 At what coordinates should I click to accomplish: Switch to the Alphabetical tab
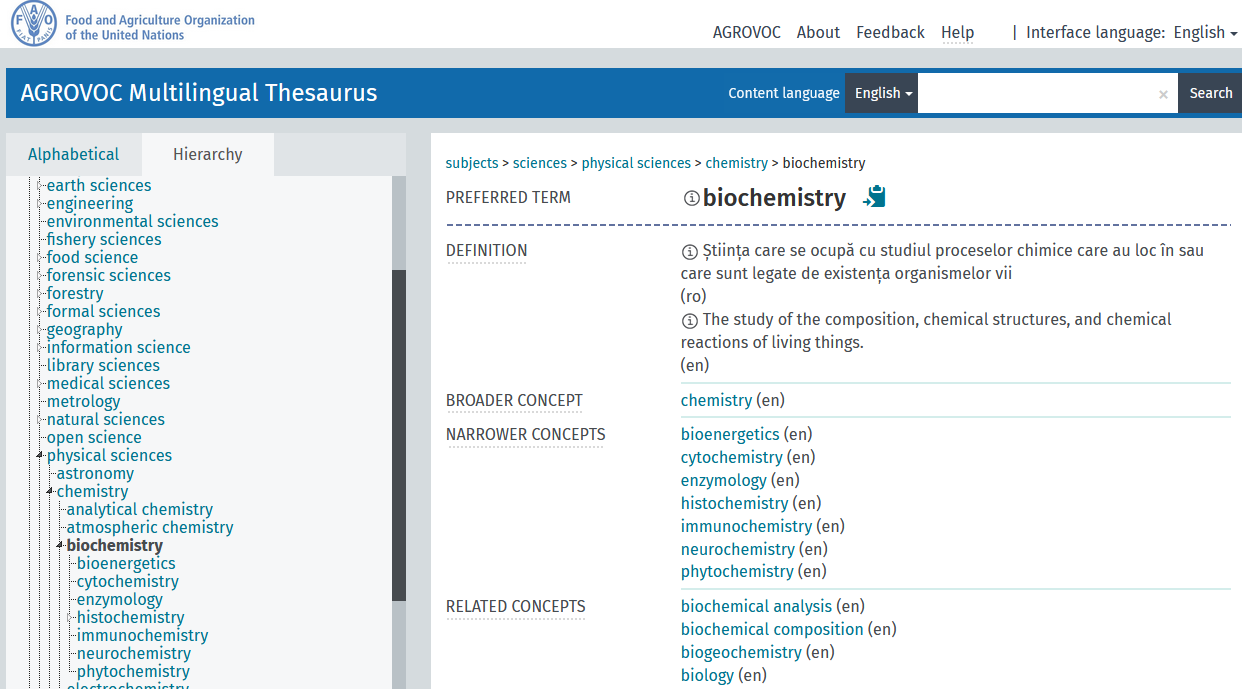(x=73, y=154)
